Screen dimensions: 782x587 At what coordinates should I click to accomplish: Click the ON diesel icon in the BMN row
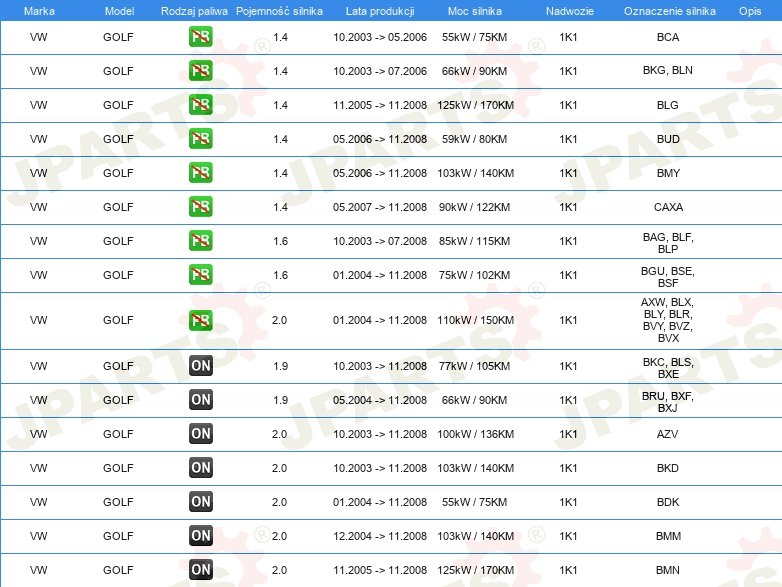(200, 569)
